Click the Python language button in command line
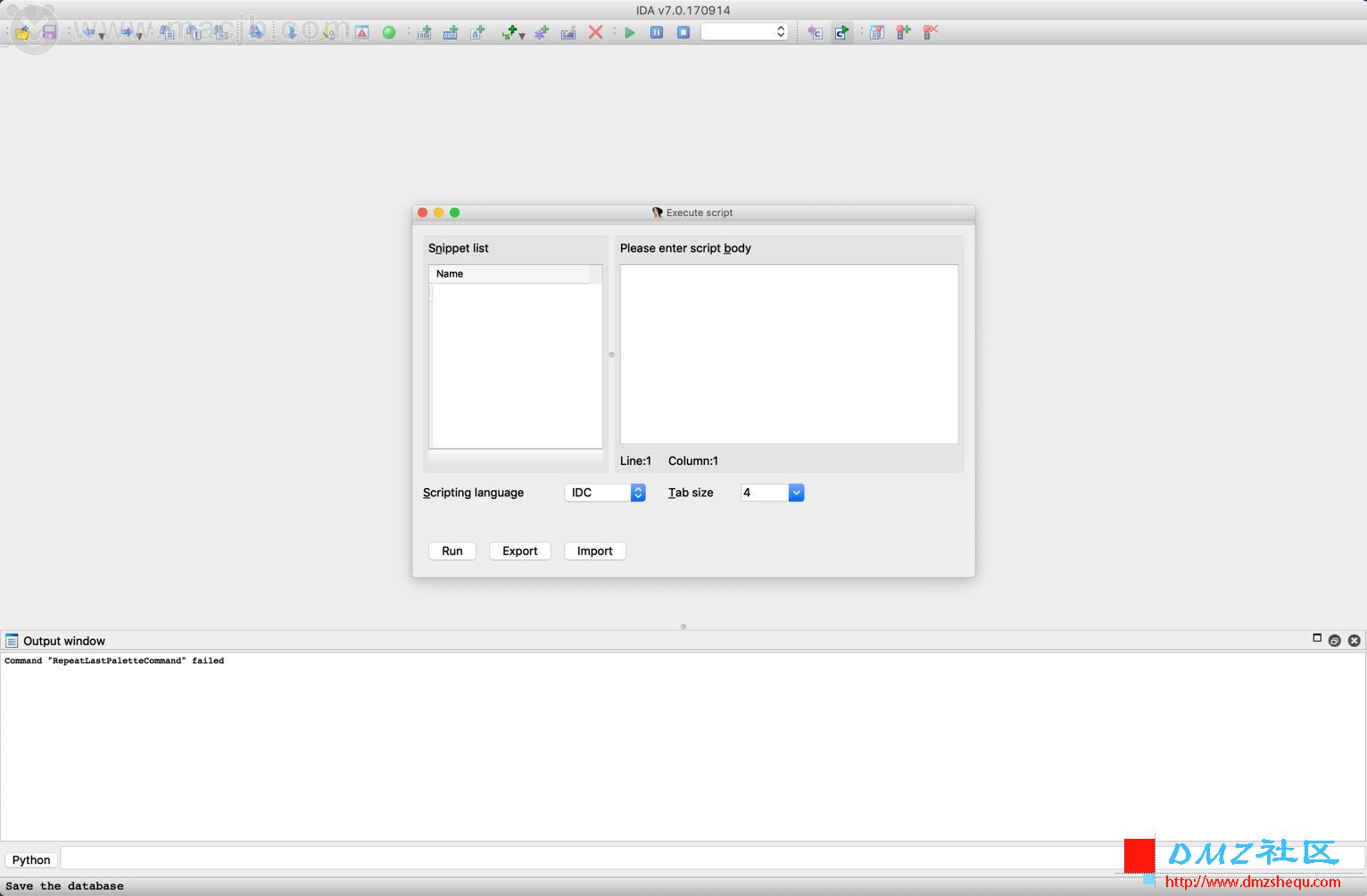The image size is (1367, 896). pyautogui.click(x=31, y=859)
